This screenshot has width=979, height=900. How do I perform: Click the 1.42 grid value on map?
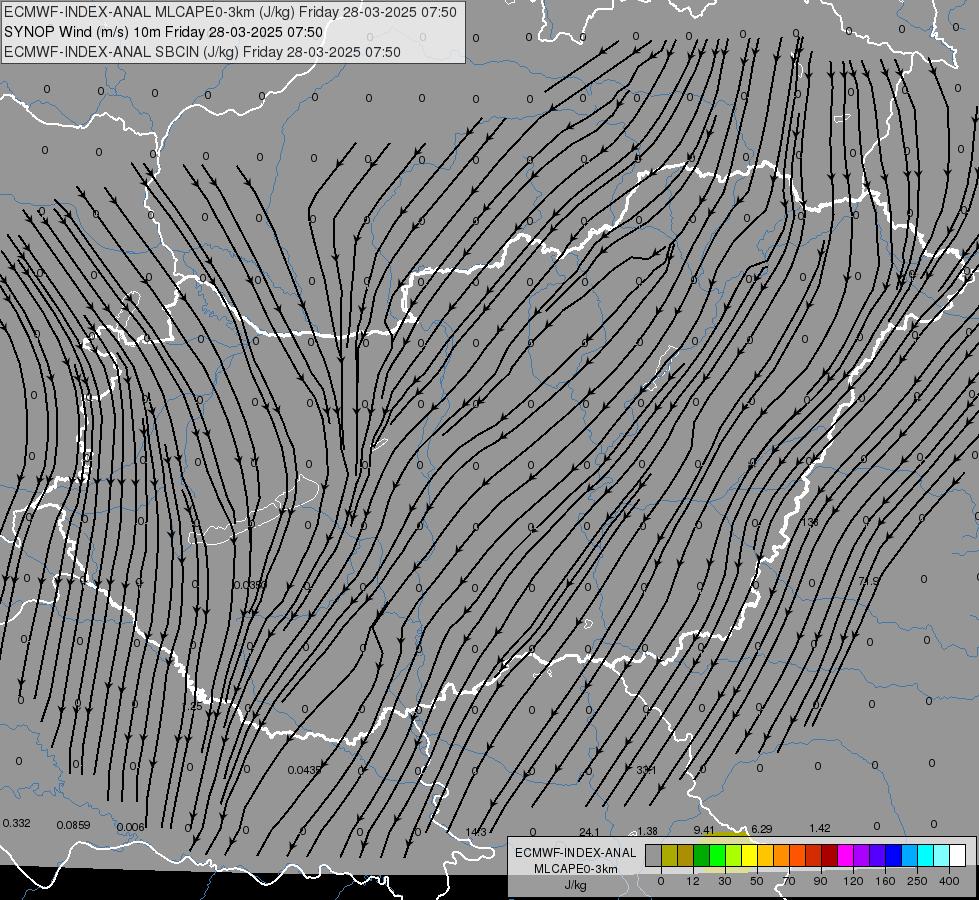click(x=820, y=828)
